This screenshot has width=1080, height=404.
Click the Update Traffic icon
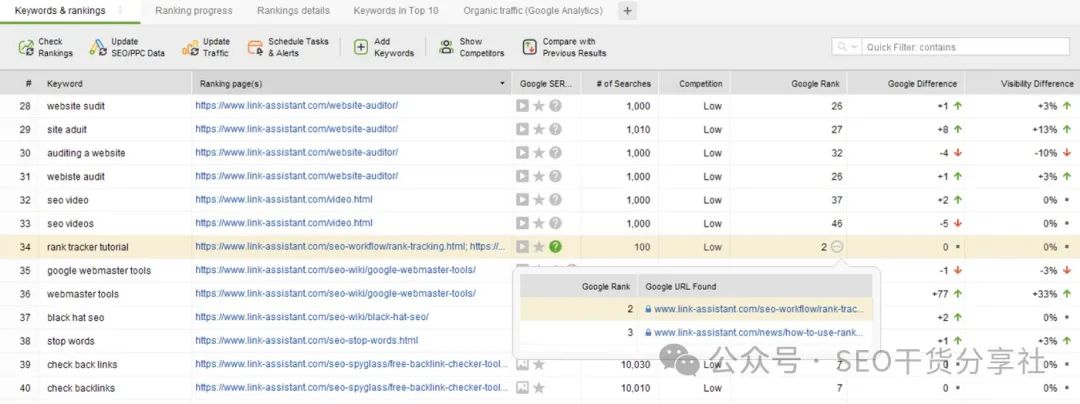pos(190,47)
